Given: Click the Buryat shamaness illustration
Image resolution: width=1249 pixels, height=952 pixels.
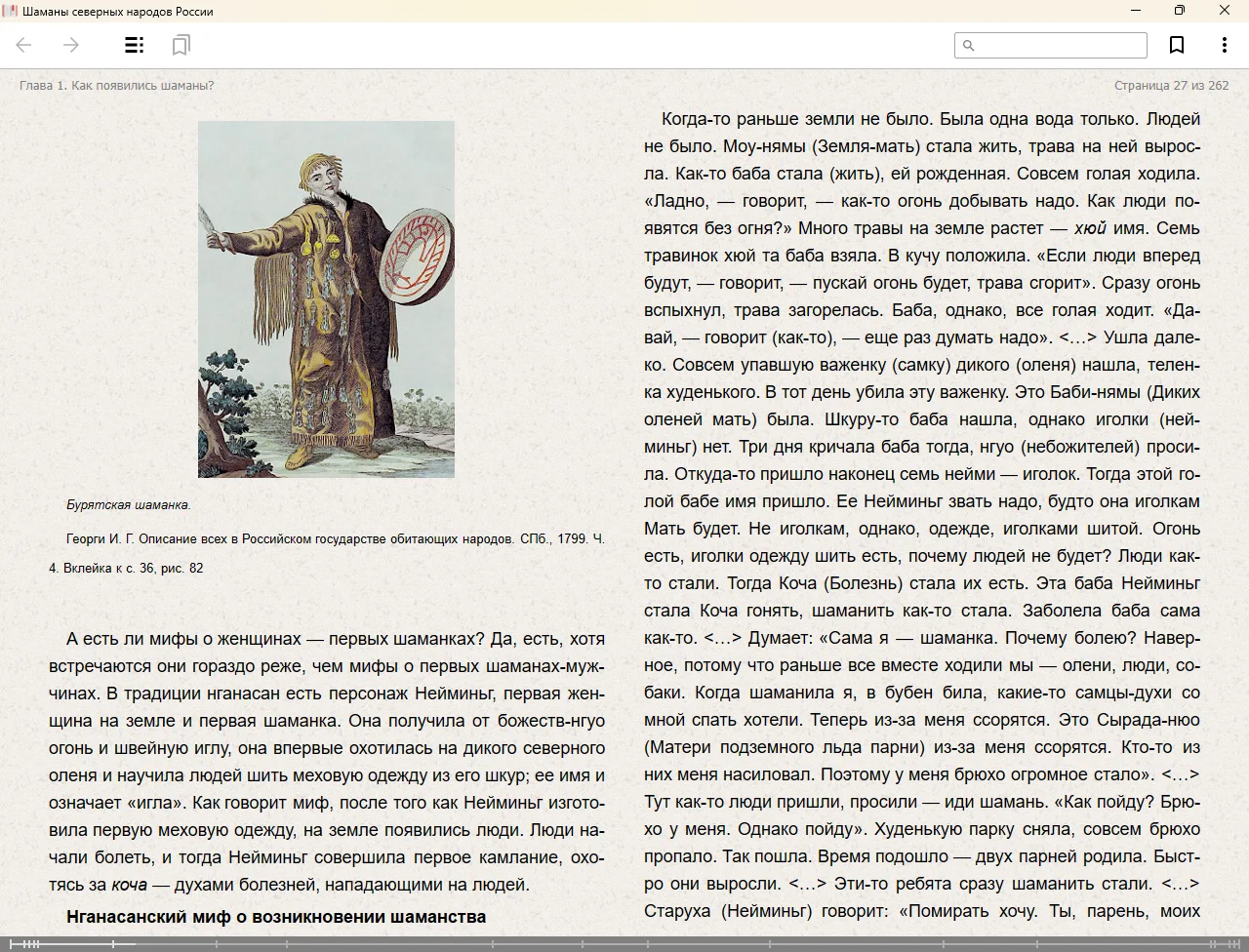Looking at the screenshot, I should [326, 298].
